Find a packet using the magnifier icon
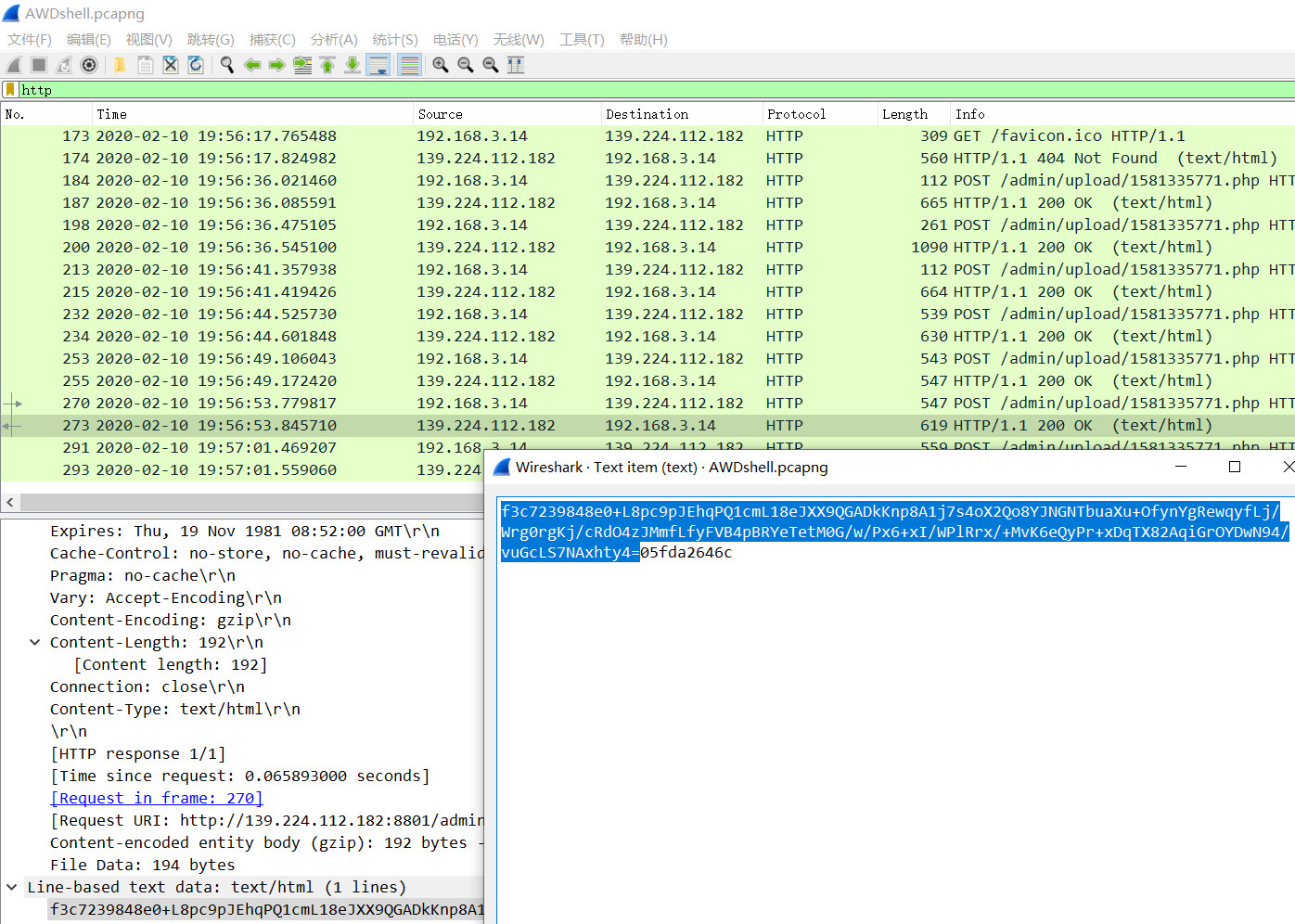 227,64
